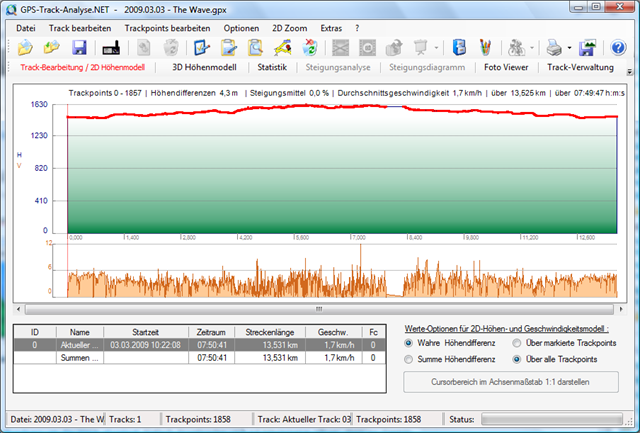
Task: Select 'Summe Höhendifferenz' radio option
Action: click(409, 358)
